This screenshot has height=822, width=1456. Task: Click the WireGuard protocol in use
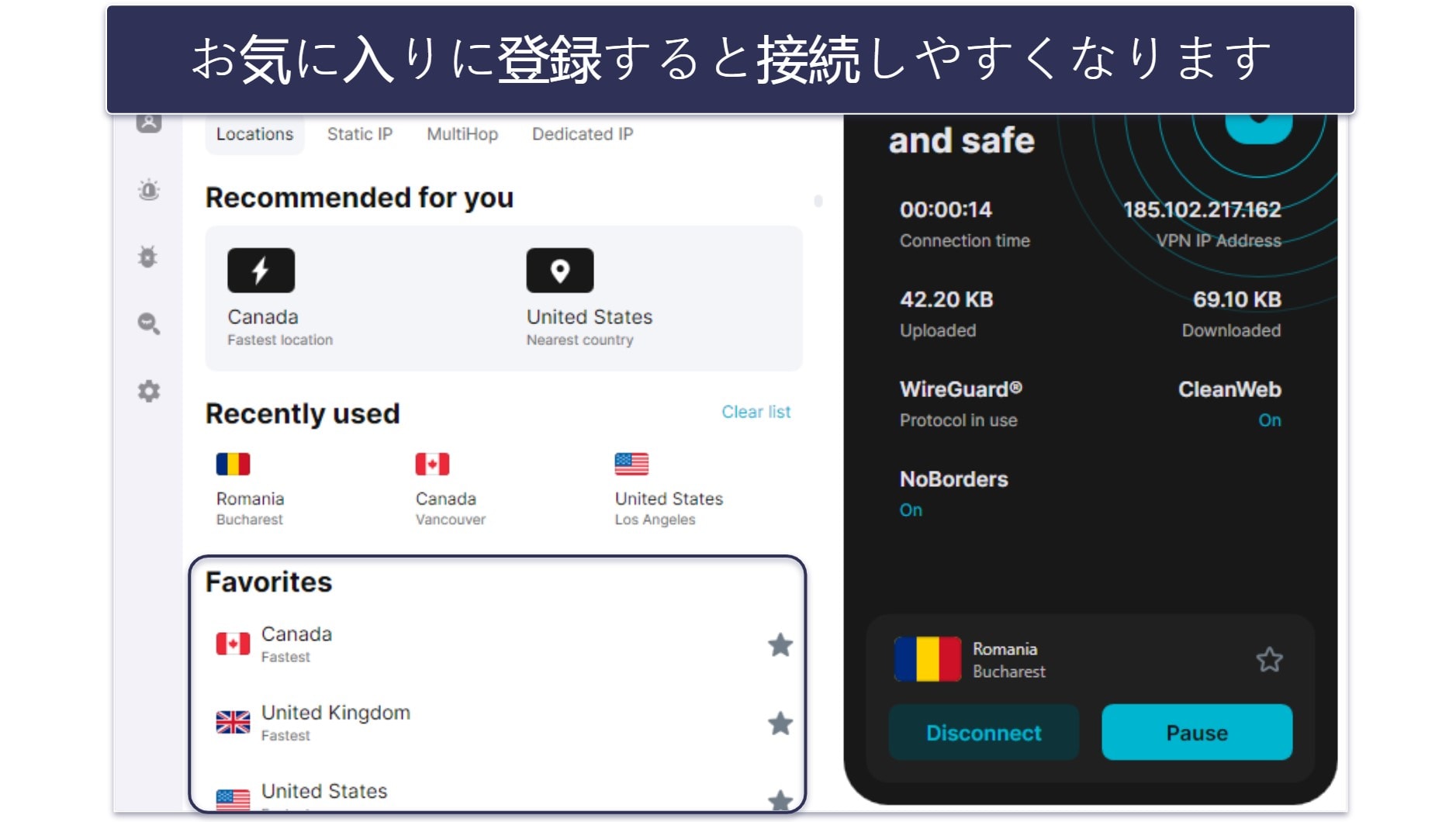tap(961, 403)
